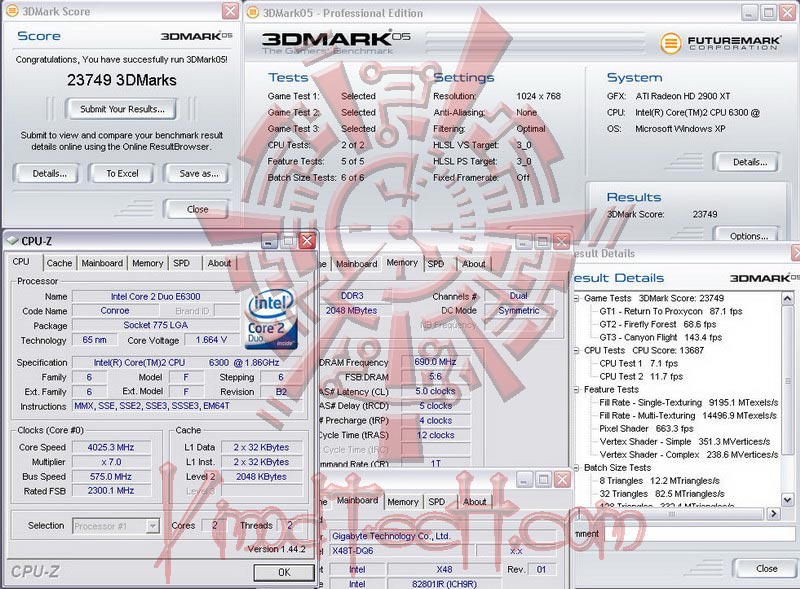Select GT2 - Firefly Forest row
Screen dimensions: 800x589
tap(658, 324)
